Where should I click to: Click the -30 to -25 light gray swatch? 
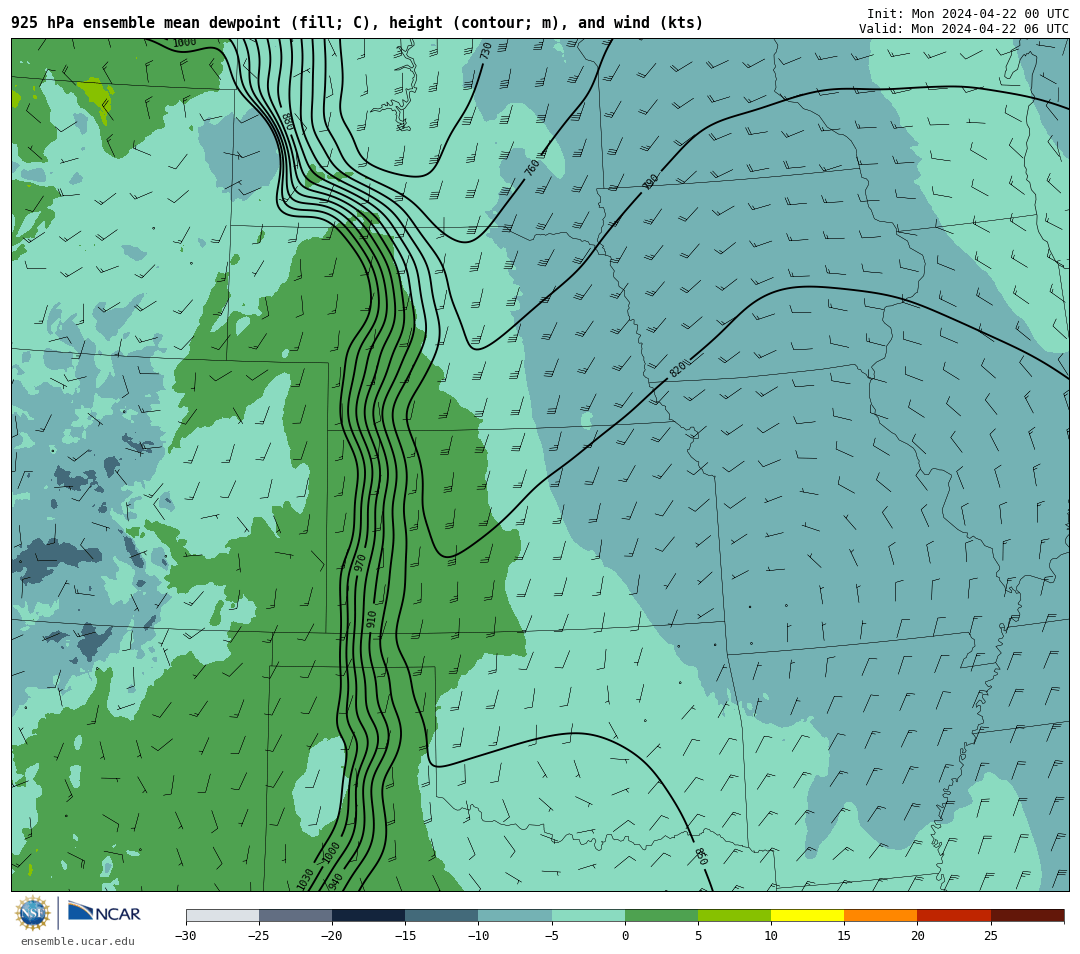(222, 915)
